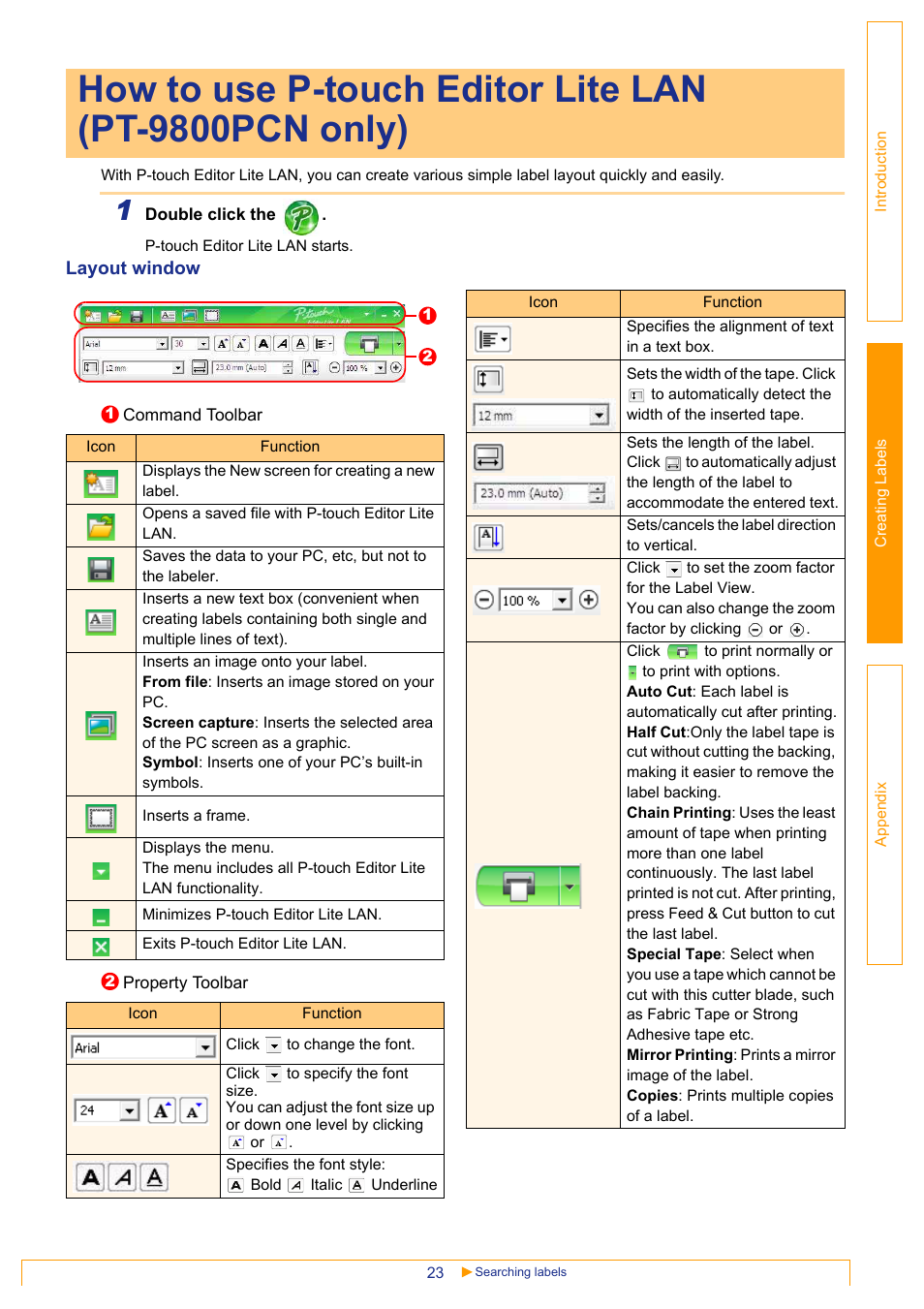The width and height of the screenshot is (924, 1309).
Task: Click the font size up icon beside the 24 dropdown
Action: tap(162, 1110)
